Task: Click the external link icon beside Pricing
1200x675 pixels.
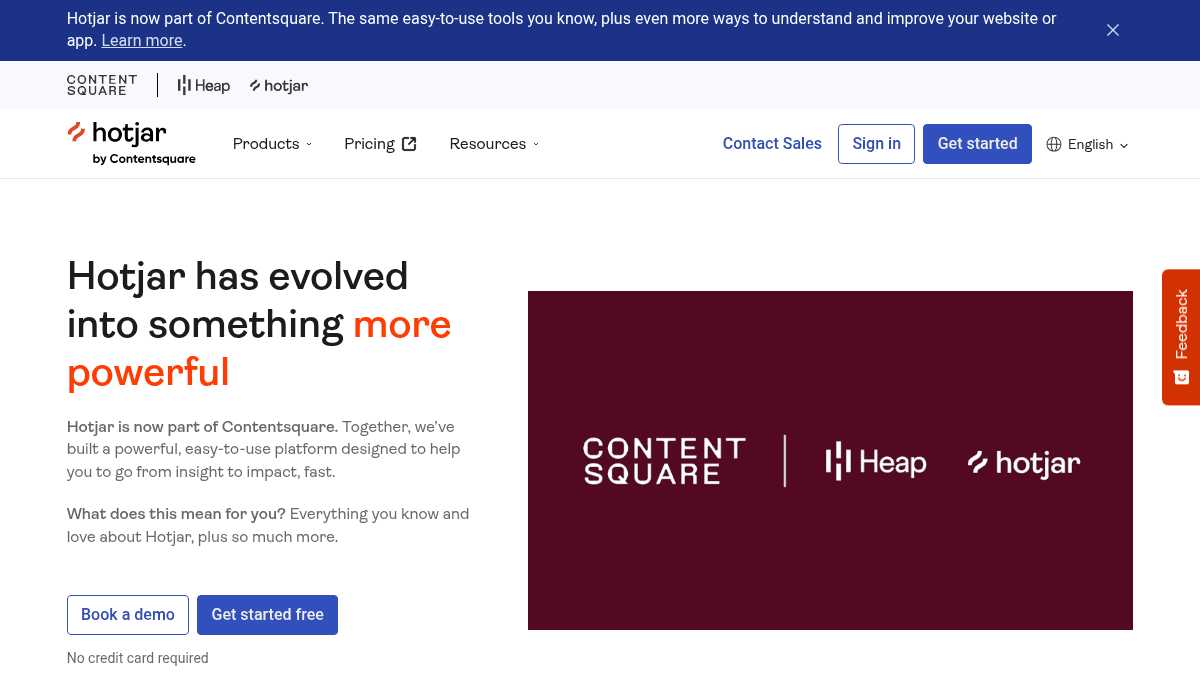Action: pyautogui.click(x=409, y=144)
